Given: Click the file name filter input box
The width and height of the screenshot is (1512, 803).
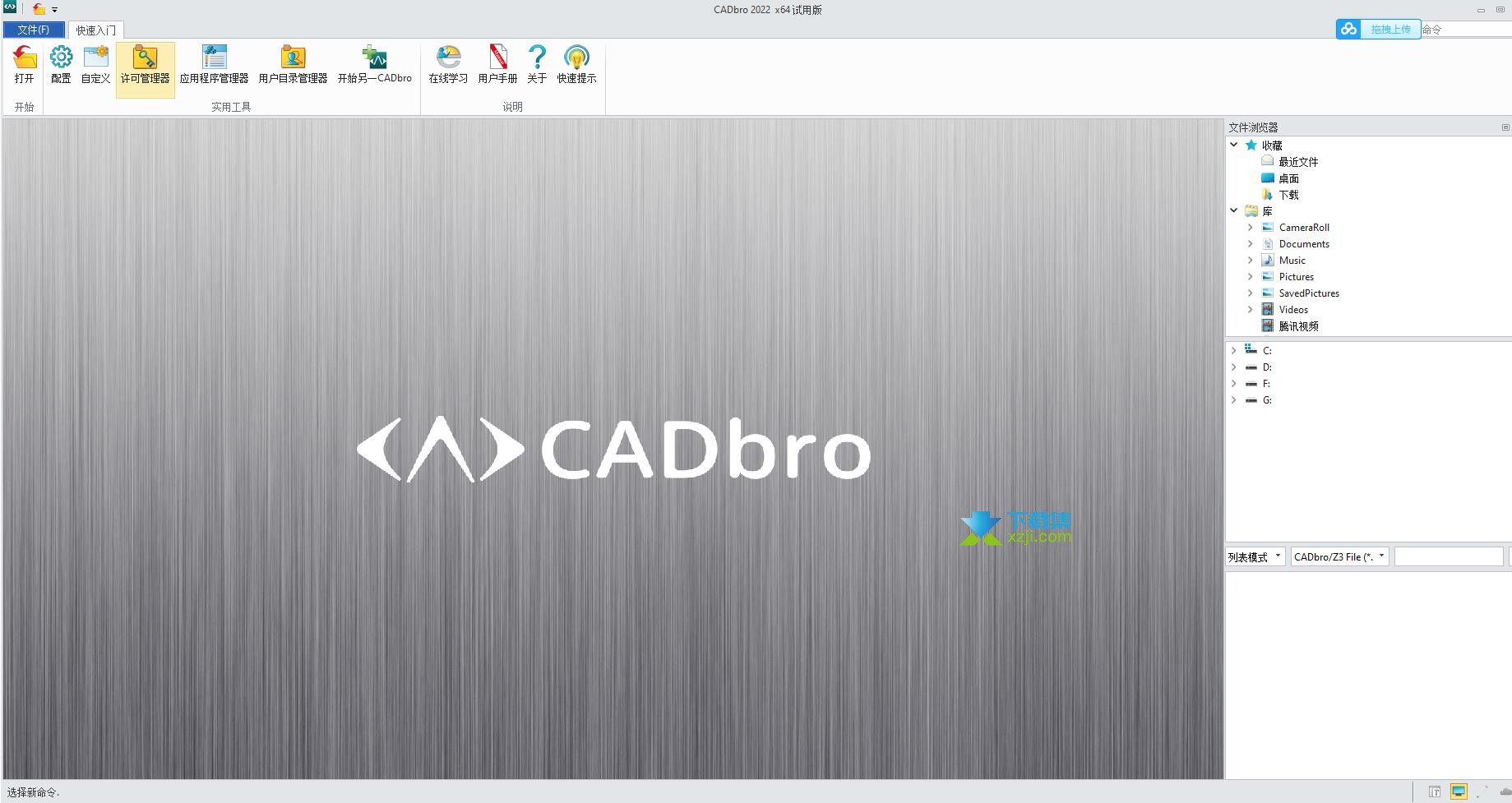Looking at the screenshot, I should coord(1449,556).
